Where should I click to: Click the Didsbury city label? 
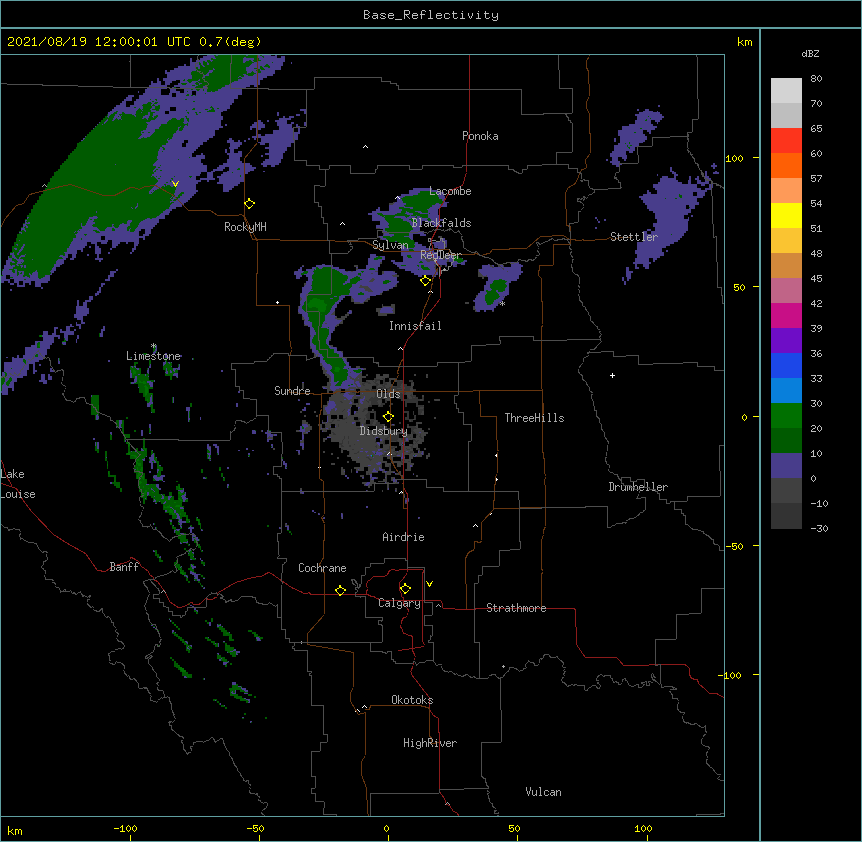(384, 431)
